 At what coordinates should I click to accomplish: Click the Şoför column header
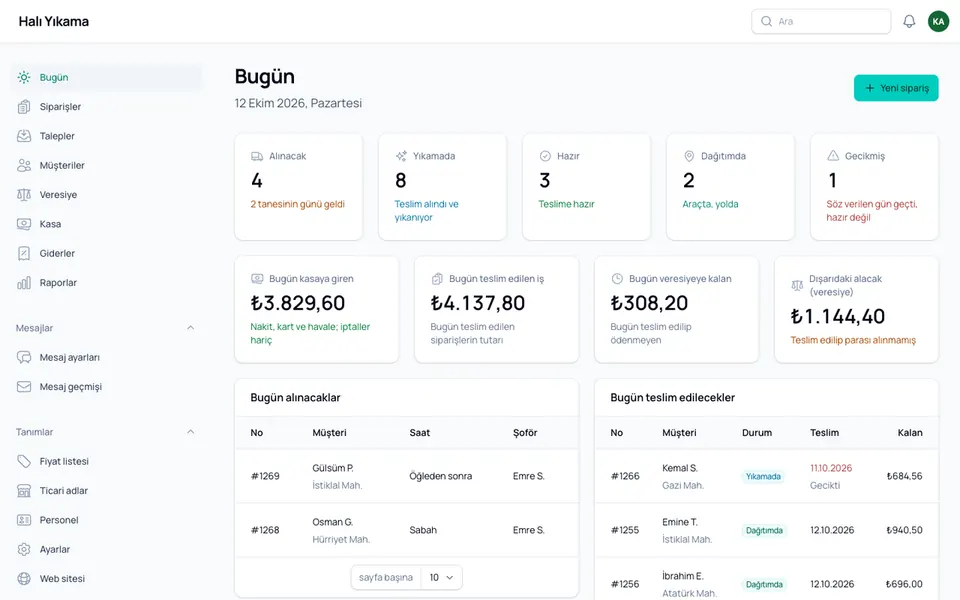[x=525, y=432]
